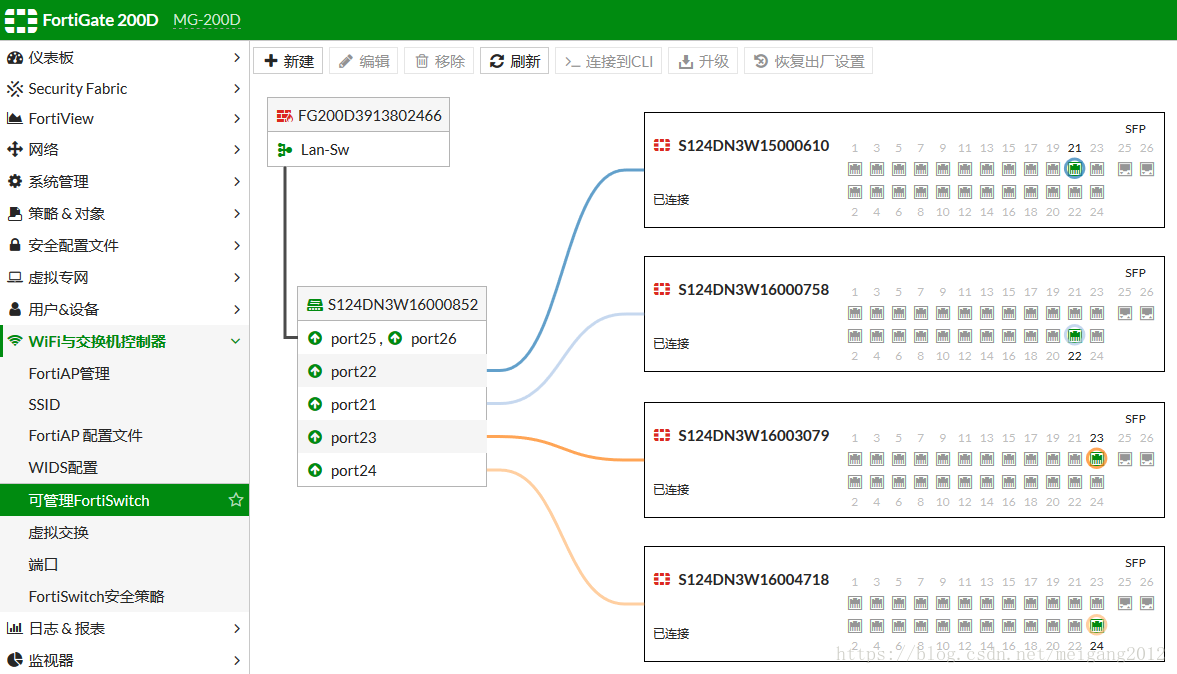Click the 网络 cross-arrows icon

(x=14, y=149)
